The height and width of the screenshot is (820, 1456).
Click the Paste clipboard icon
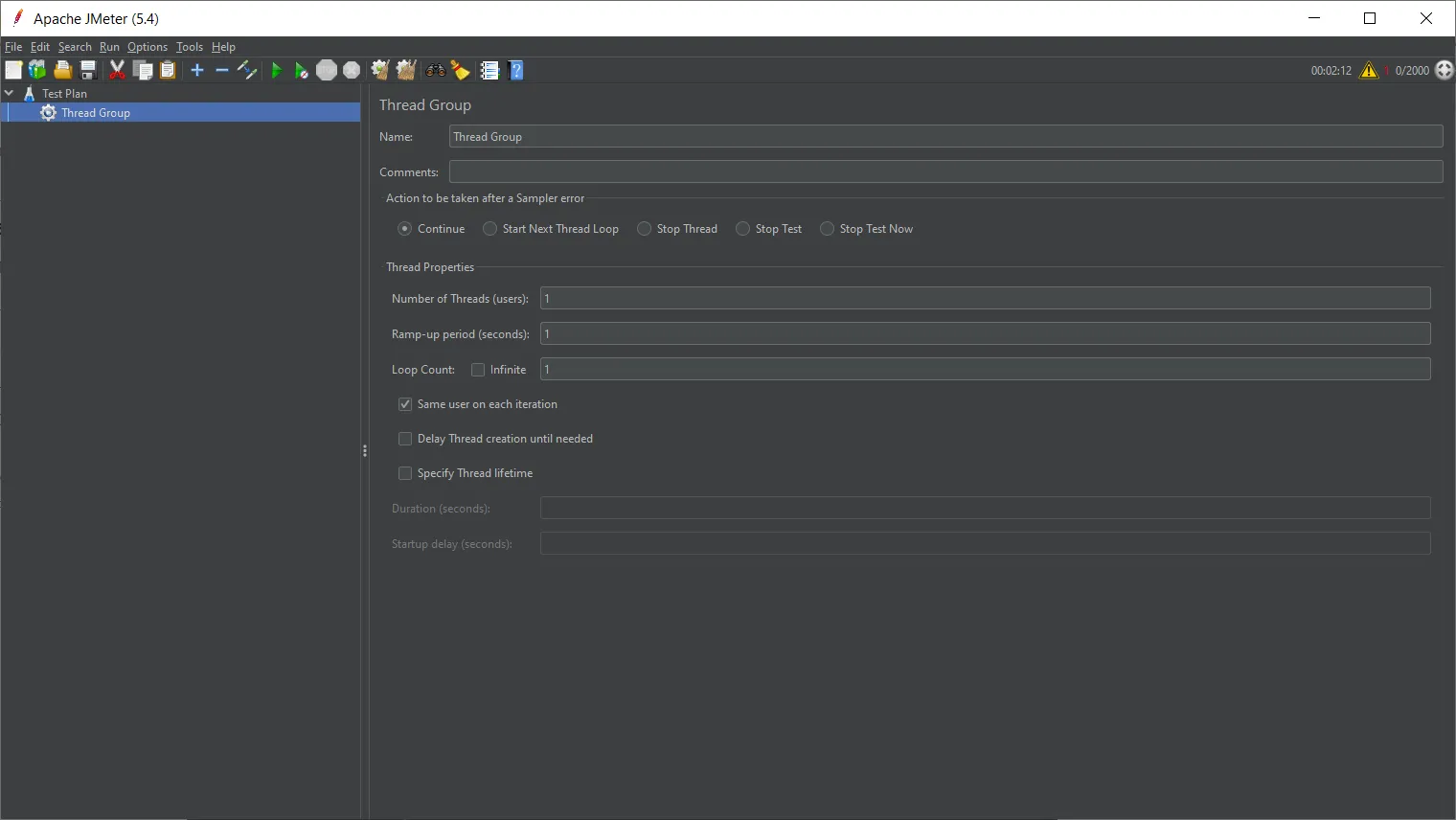[168, 70]
